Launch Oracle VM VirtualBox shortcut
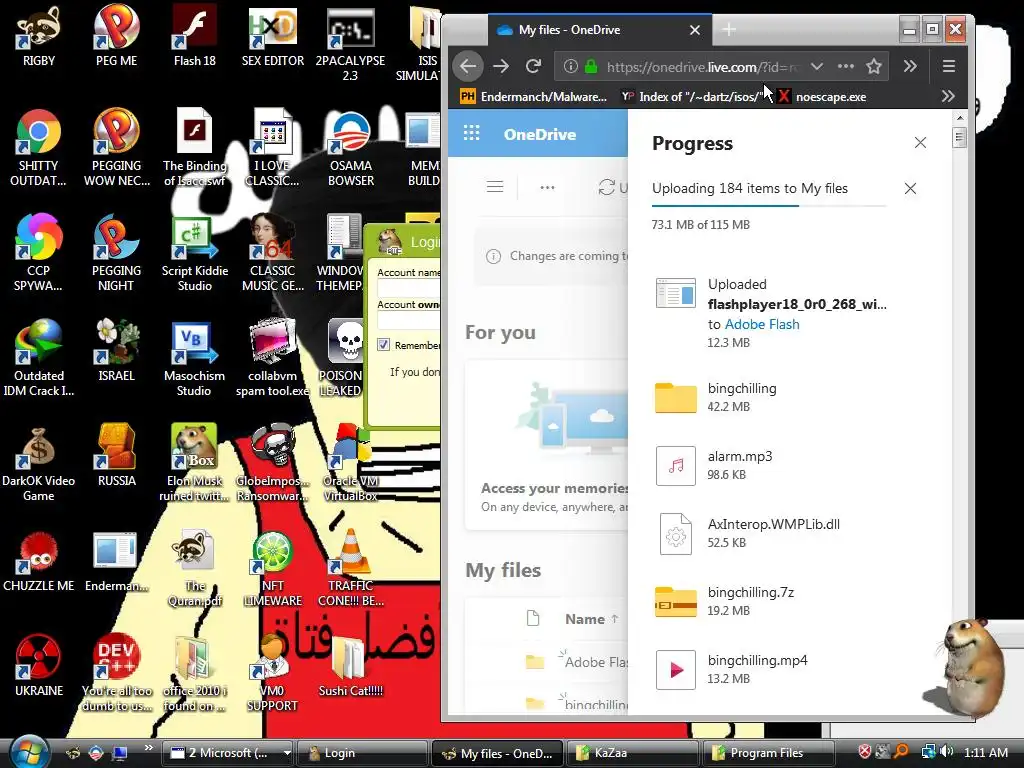This screenshot has height=768, width=1024. click(351, 464)
